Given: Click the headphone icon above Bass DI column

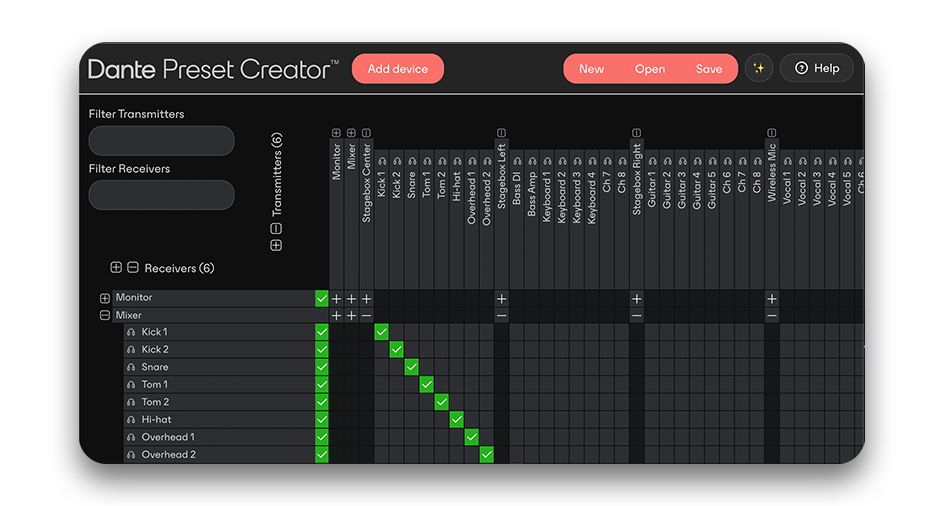Looking at the screenshot, I should pyautogui.click(x=517, y=161).
